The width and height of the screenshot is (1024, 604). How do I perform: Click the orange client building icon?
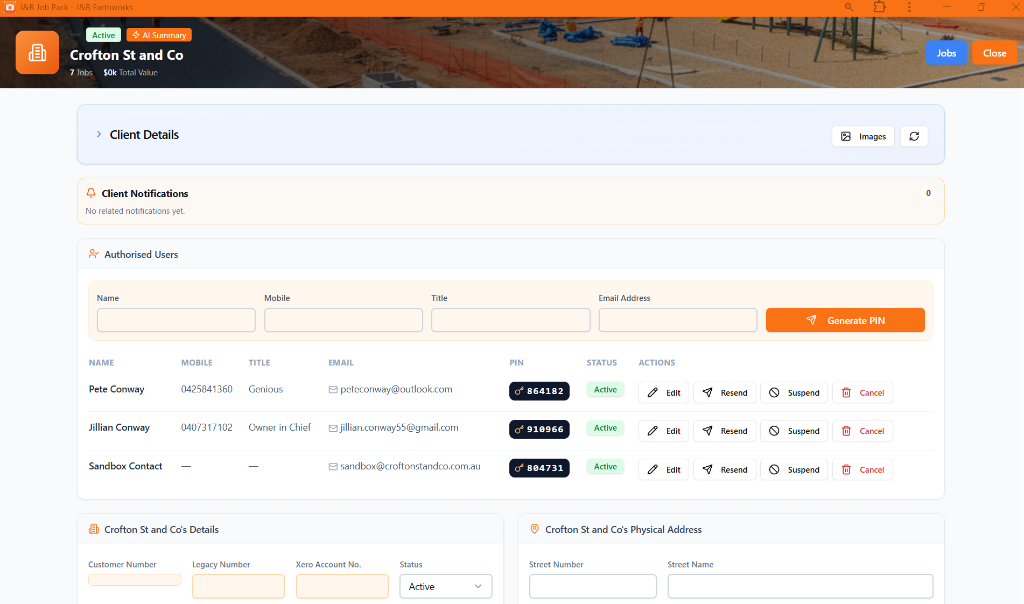37,52
